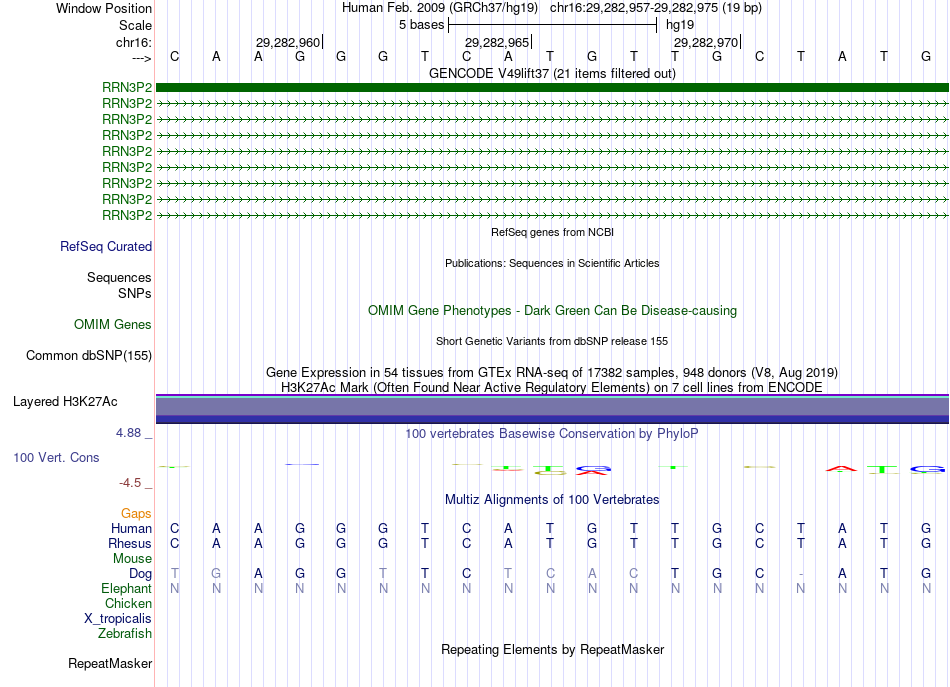The width and height of the screenshot is (950, 687).
Task: Open Repeating Elements by RepeatMasker title
Action: click(552, 649)
